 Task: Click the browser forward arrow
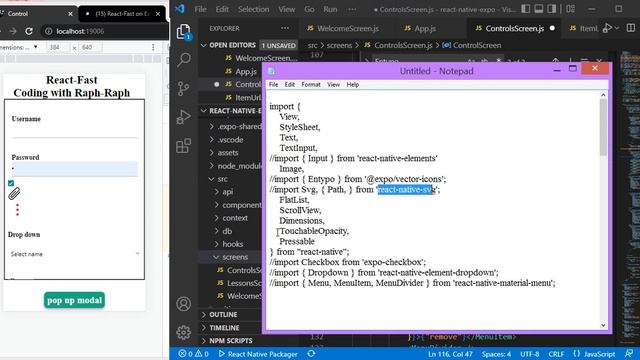click(x=13, y=31)
